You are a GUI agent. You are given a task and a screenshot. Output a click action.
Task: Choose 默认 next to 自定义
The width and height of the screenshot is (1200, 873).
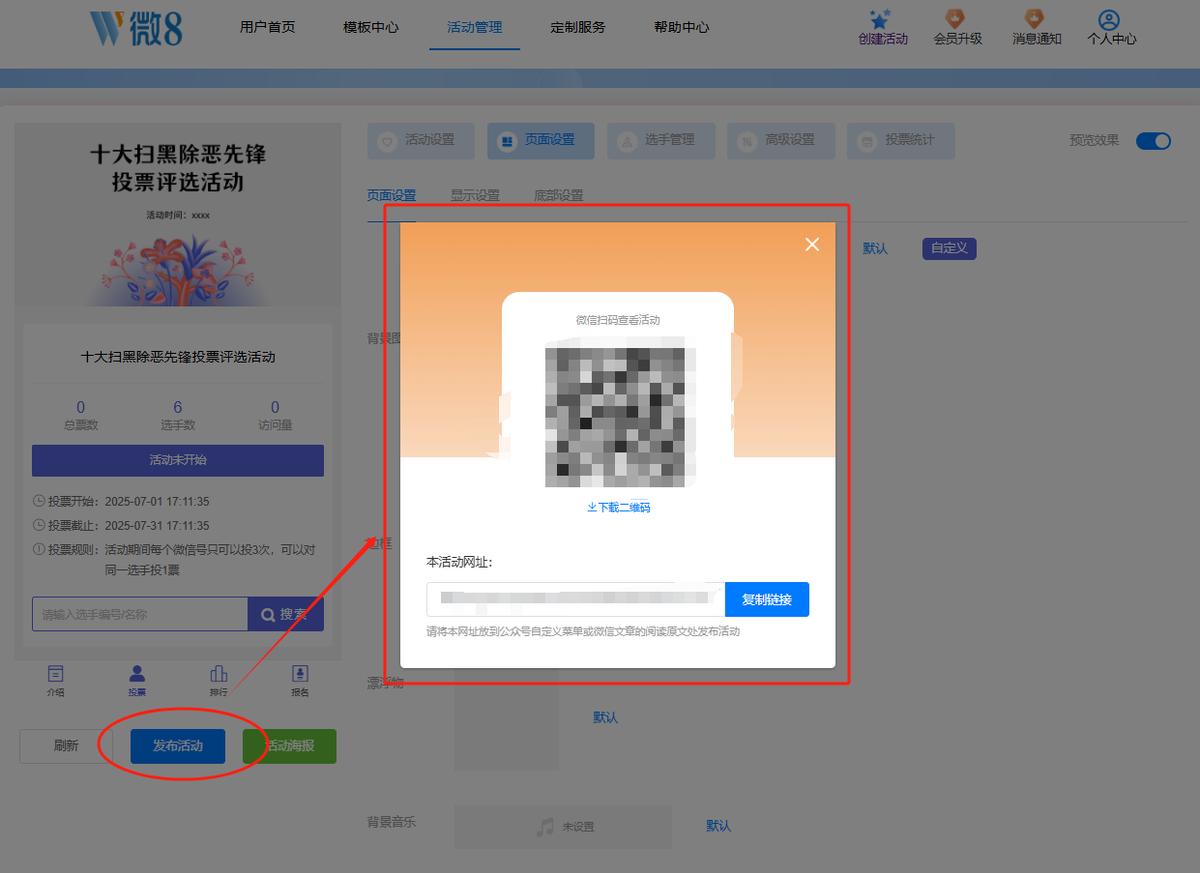(x=875, y=249)
